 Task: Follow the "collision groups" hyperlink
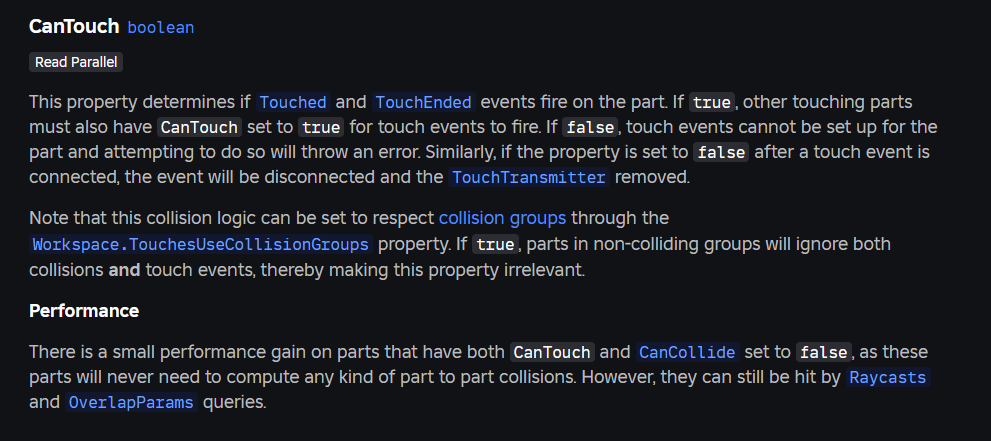(502, 218)
